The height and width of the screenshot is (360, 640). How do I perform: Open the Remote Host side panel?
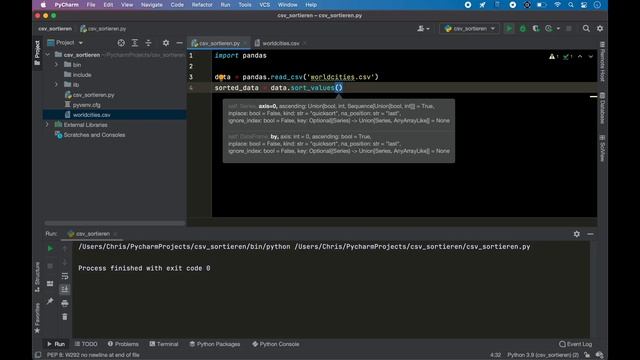602,60
